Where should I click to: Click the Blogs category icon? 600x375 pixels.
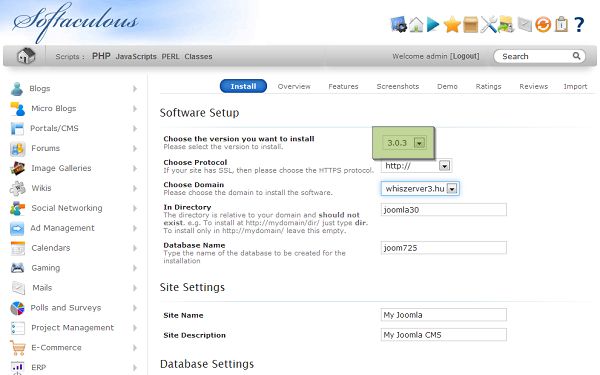click(x=17, y=89)
